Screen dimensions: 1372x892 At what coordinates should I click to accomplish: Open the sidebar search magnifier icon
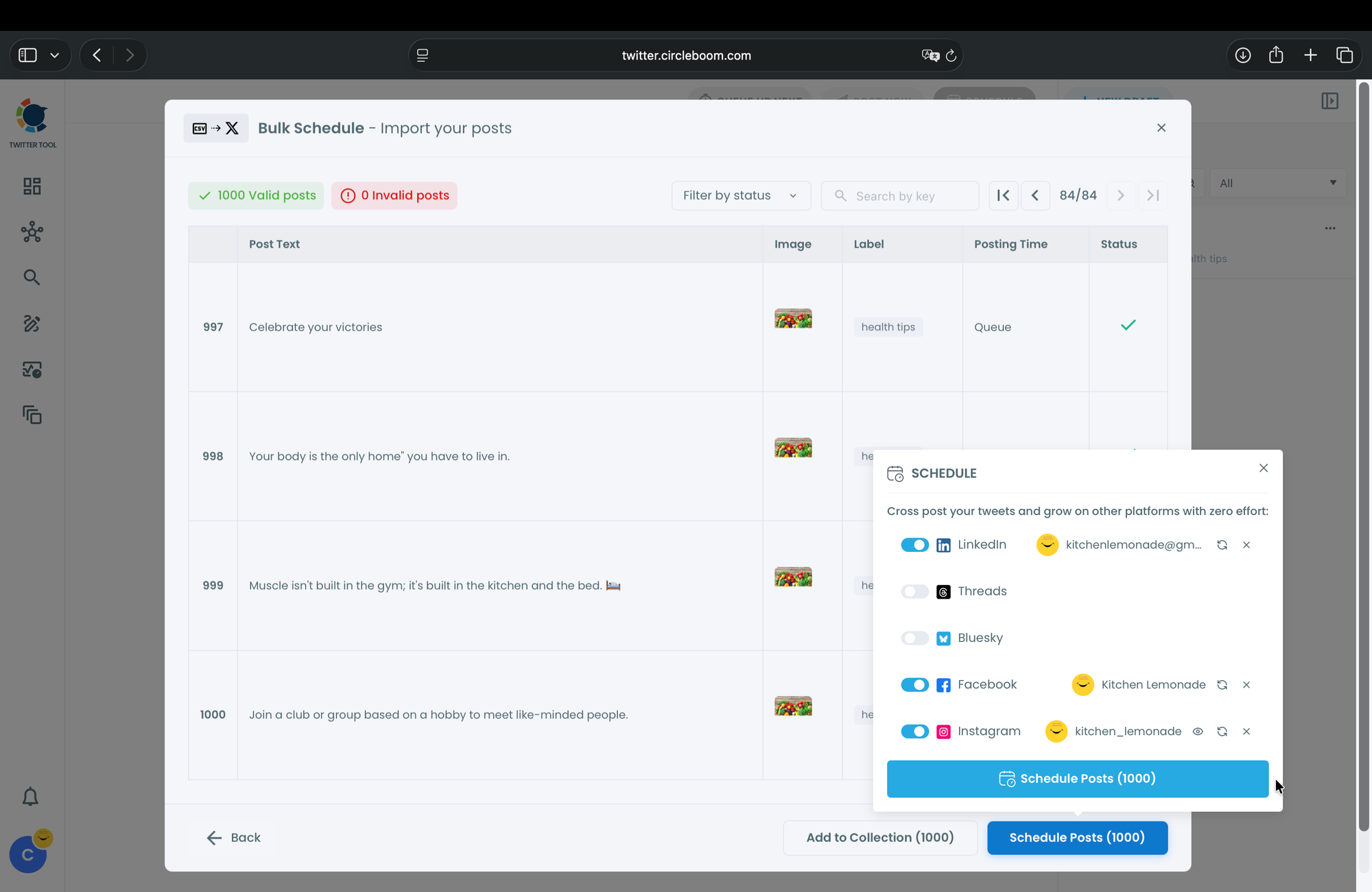coord(32,277)
